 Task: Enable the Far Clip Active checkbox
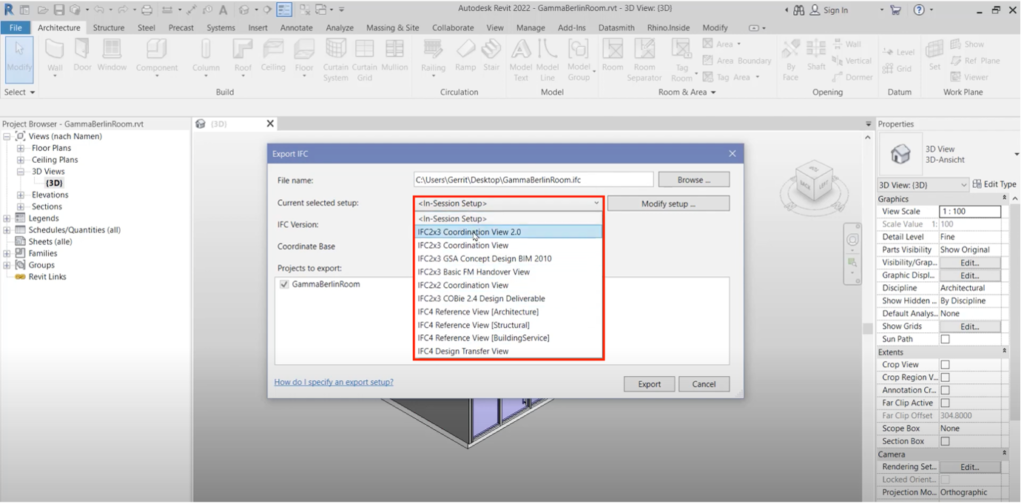[x=945, y=403]
